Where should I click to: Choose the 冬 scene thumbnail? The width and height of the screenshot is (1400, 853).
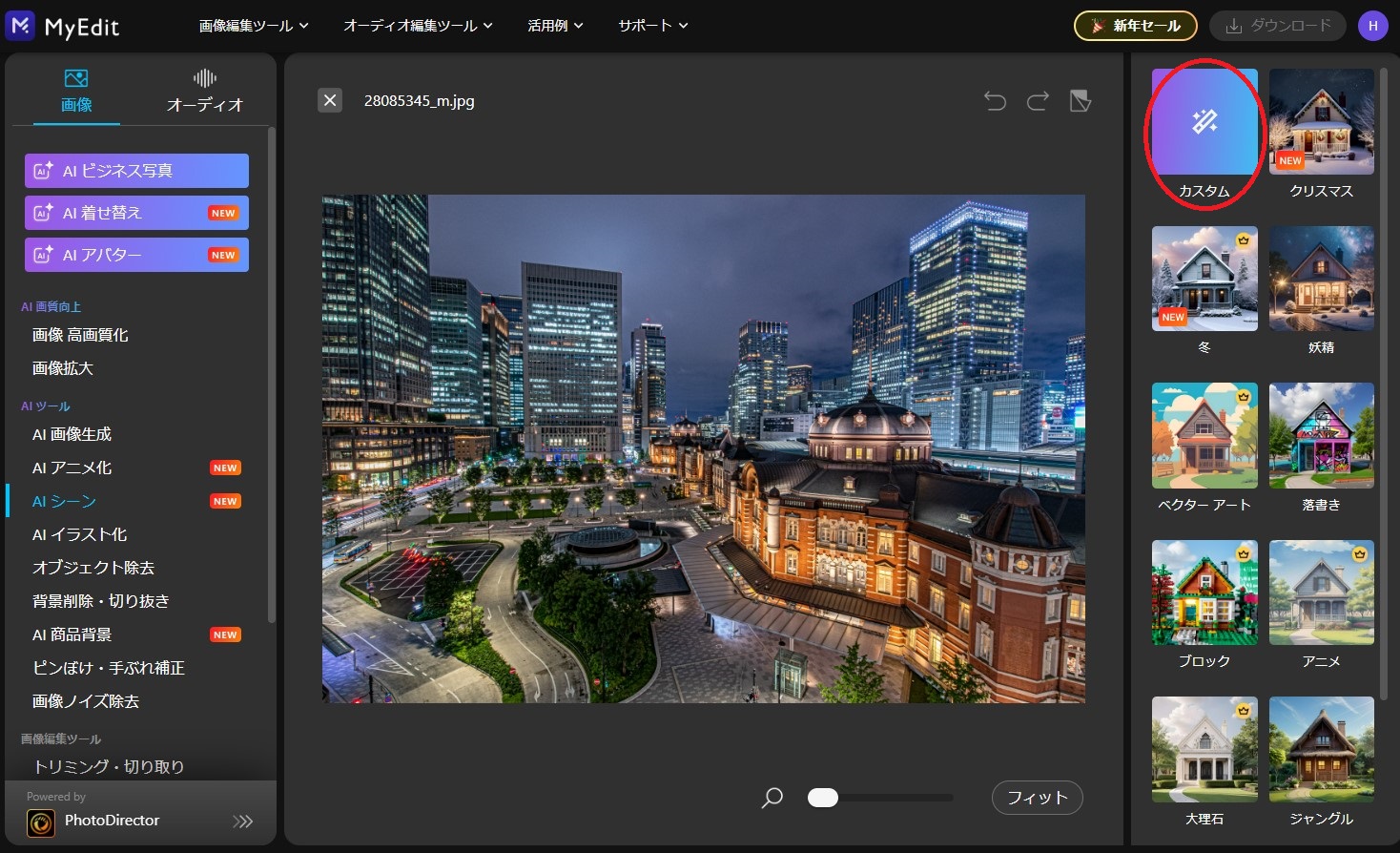(x=1204, y=279)
